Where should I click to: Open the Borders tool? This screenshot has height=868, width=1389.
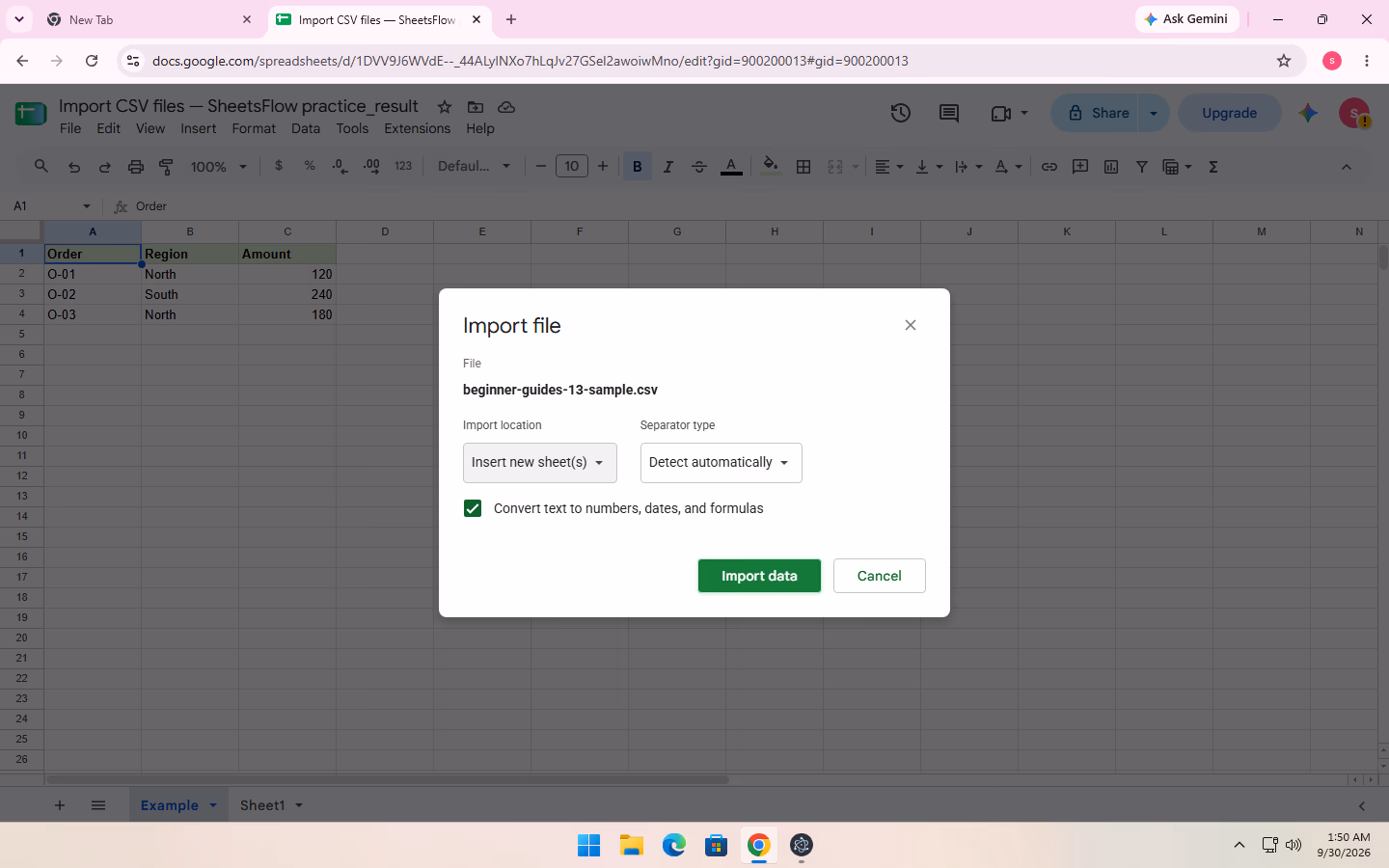pos(803,167)
